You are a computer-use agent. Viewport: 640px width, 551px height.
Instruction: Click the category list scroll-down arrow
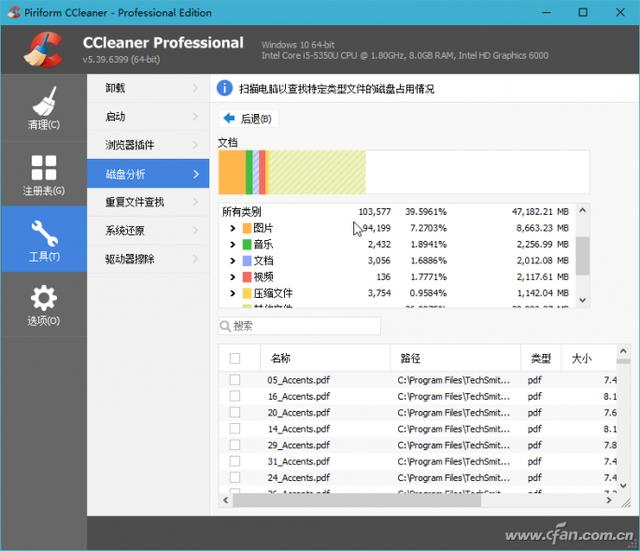click(x=583, y=300)
